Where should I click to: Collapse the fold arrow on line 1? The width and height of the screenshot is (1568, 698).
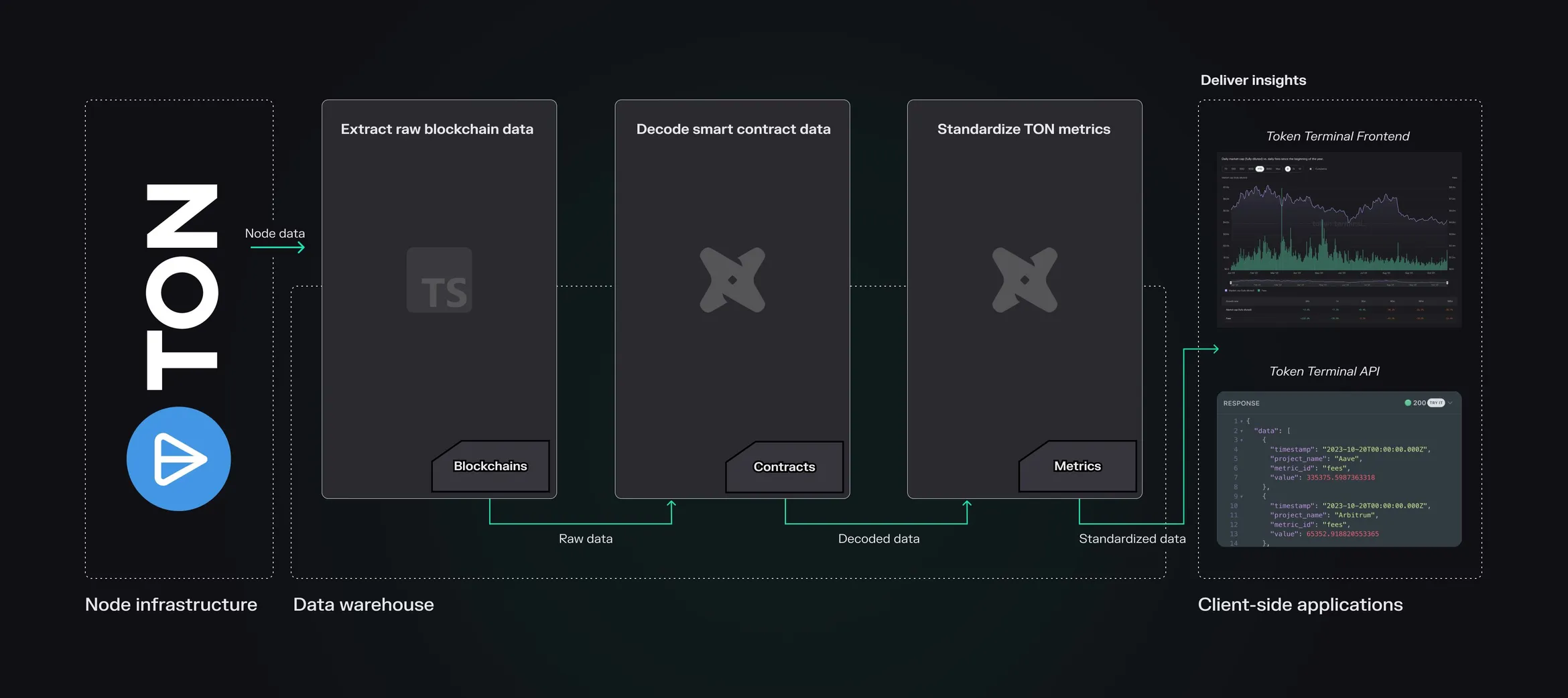pyautogui.click(x=1242, y=421)
